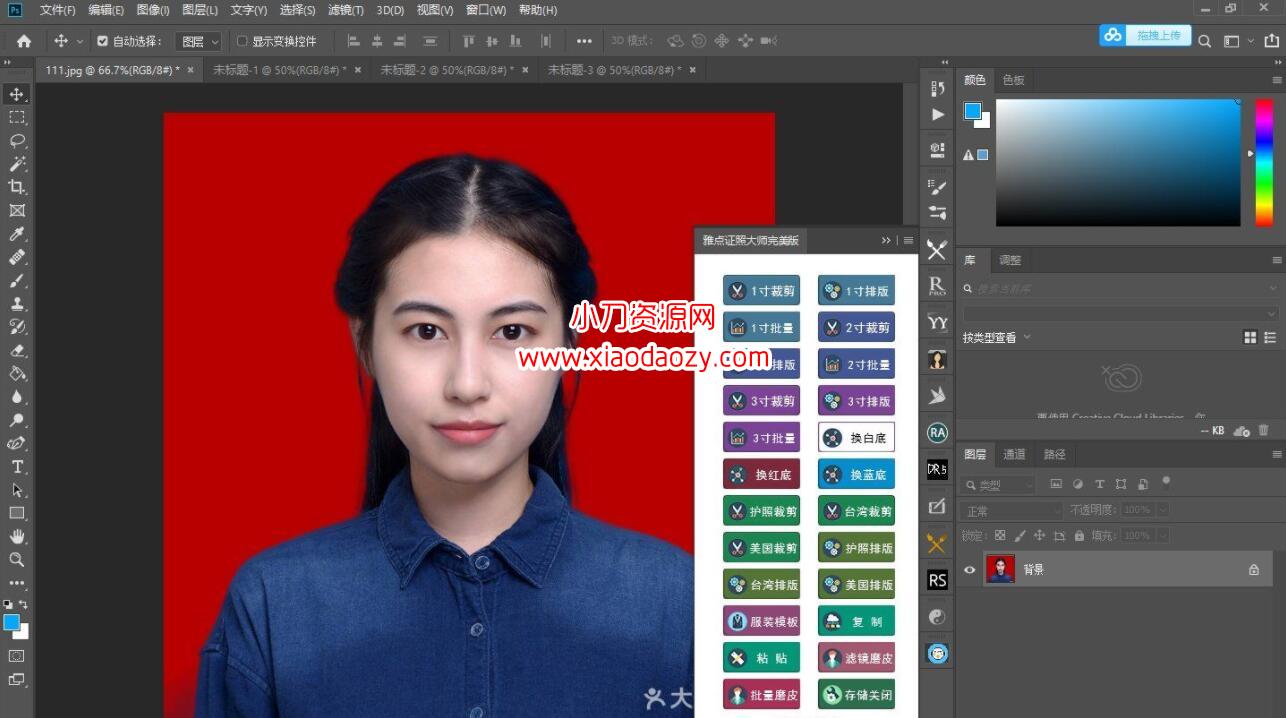1286x718 pixels.
Task: Select the Eyedropper tool
Action: (x=17, y=234)
